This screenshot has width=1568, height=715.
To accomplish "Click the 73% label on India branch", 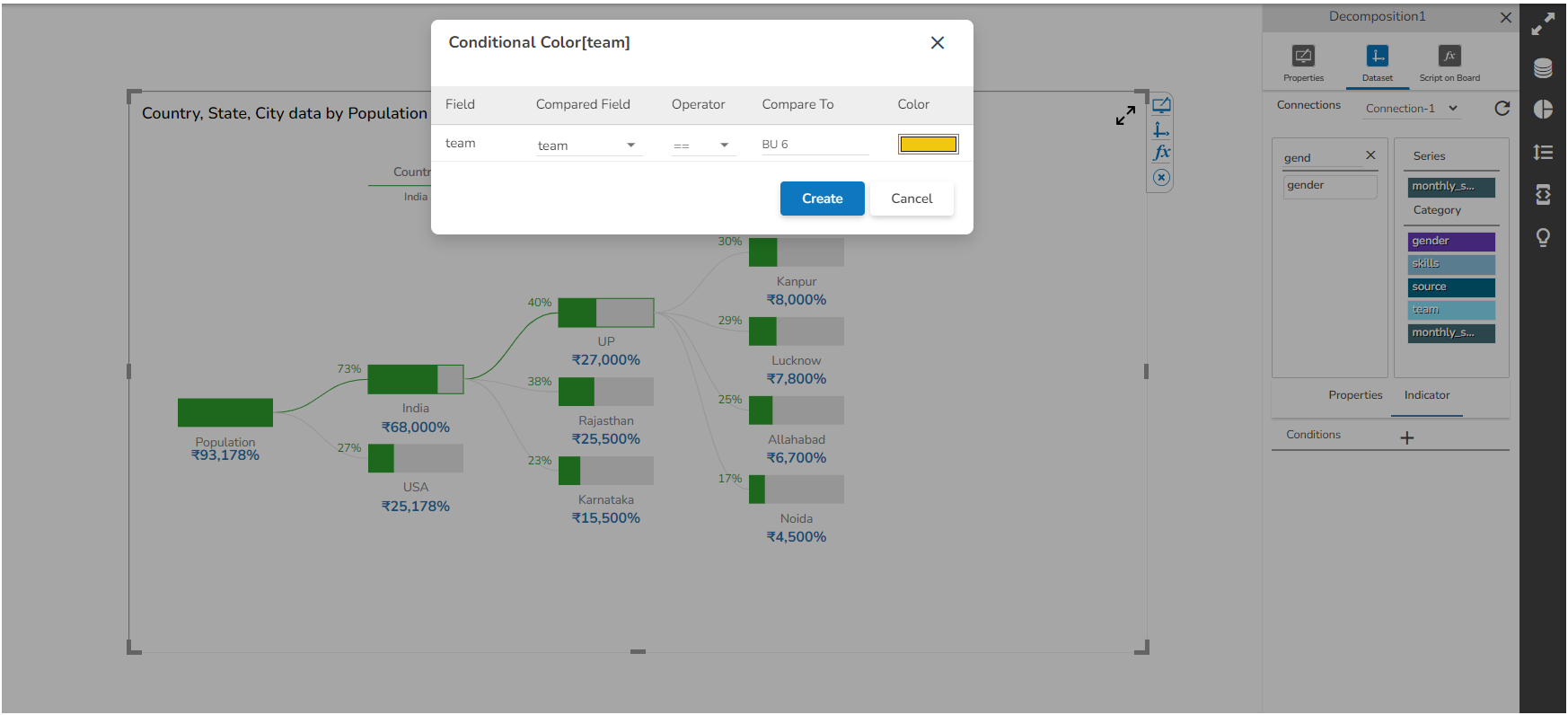I will (x=349, y=369).
